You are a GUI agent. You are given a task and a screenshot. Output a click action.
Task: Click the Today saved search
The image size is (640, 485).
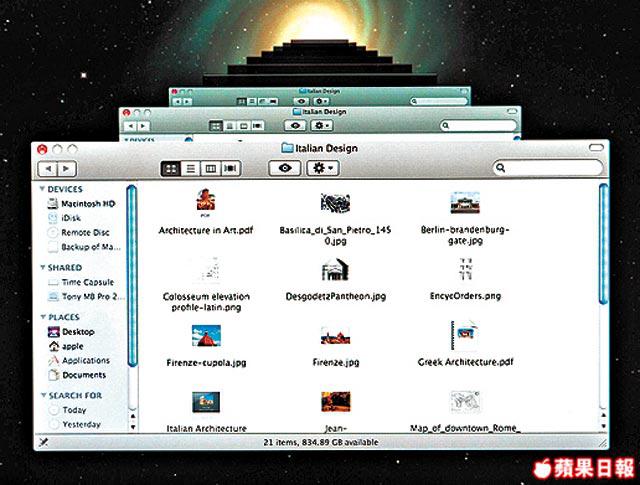75,410
